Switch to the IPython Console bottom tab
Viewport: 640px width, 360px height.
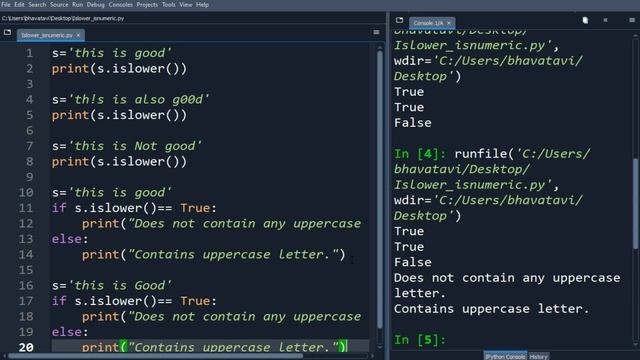pos(505,356)
